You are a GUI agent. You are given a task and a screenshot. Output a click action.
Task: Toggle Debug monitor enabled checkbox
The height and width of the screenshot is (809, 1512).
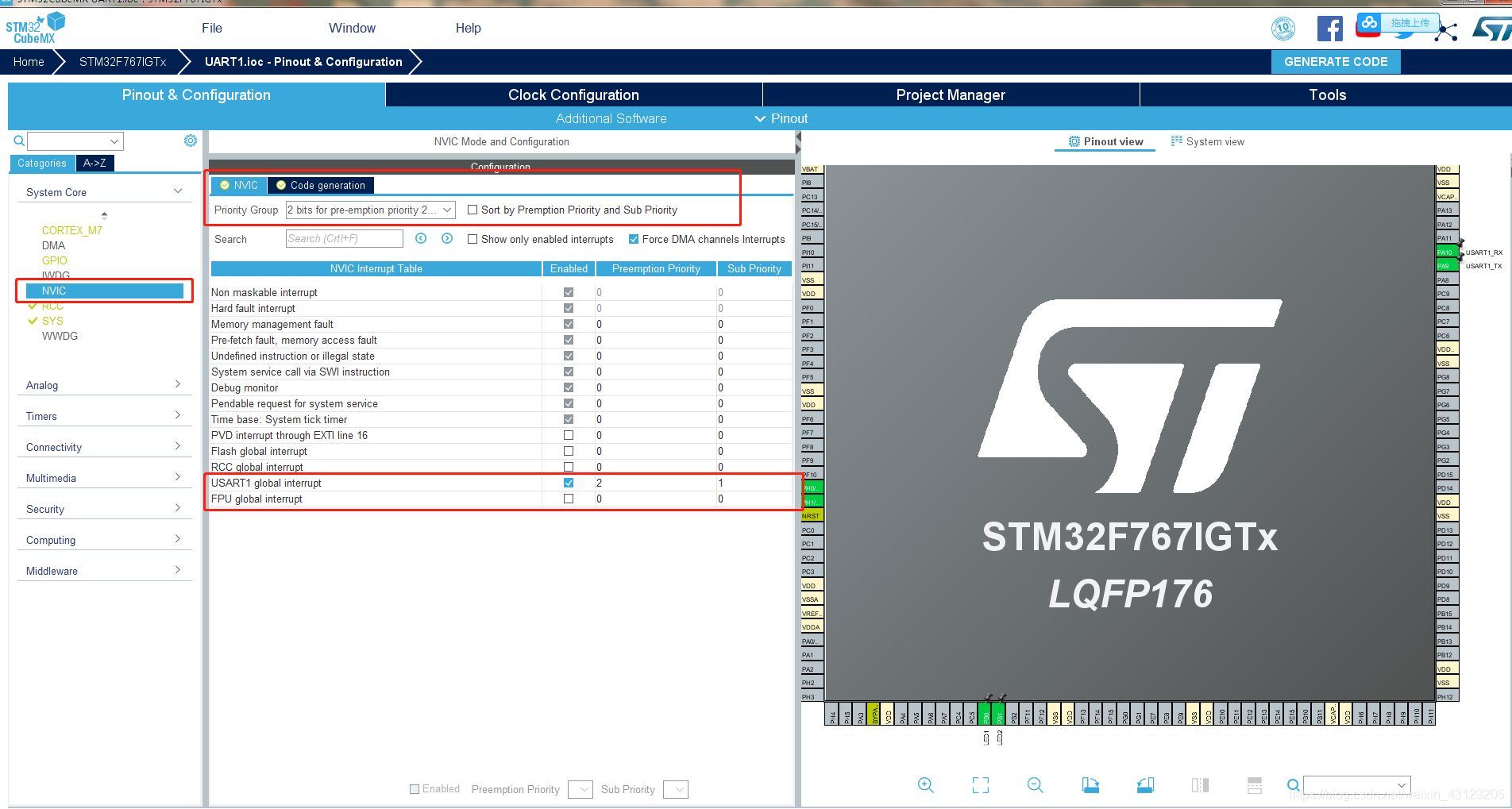pos(569,387)
